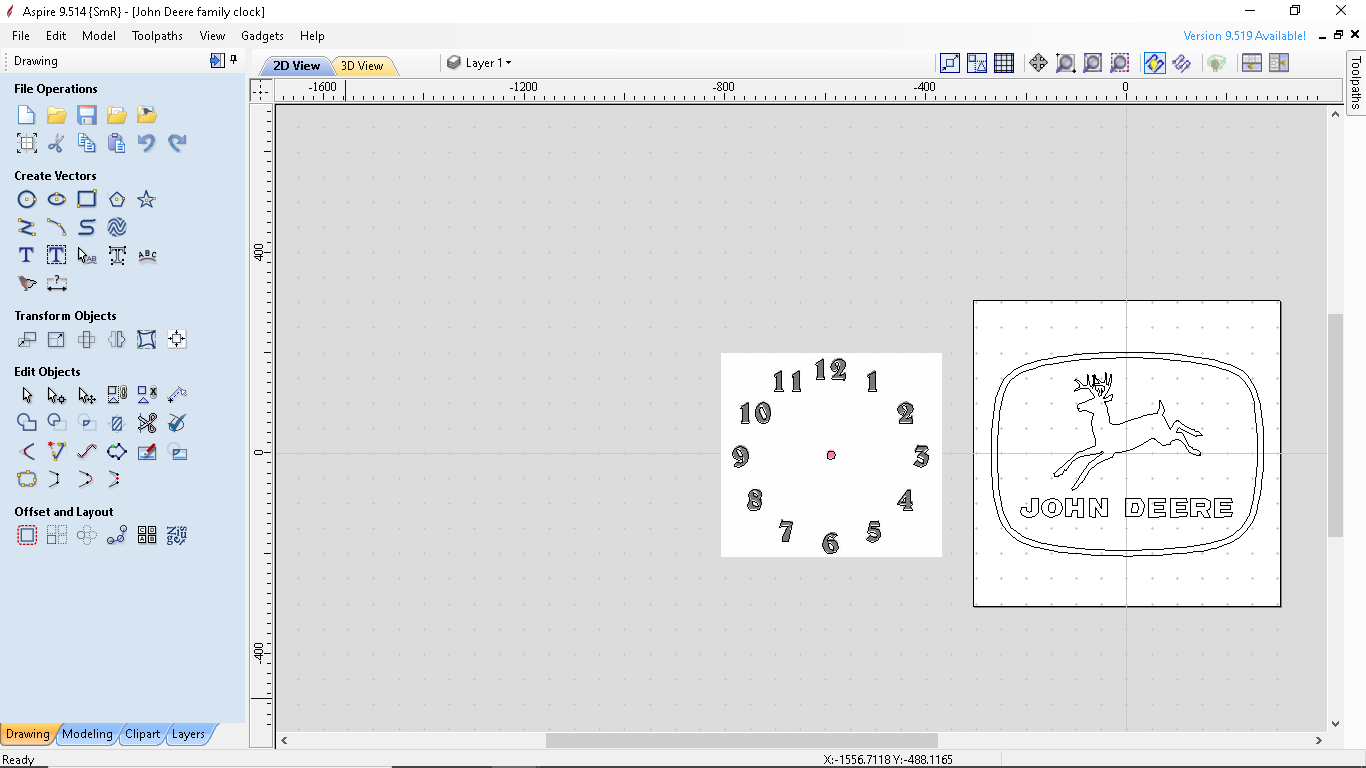The image size is (1366, 768).
Task: Switch to the 3D View tab
Action: pyautogui.click(x=364, y=65)
